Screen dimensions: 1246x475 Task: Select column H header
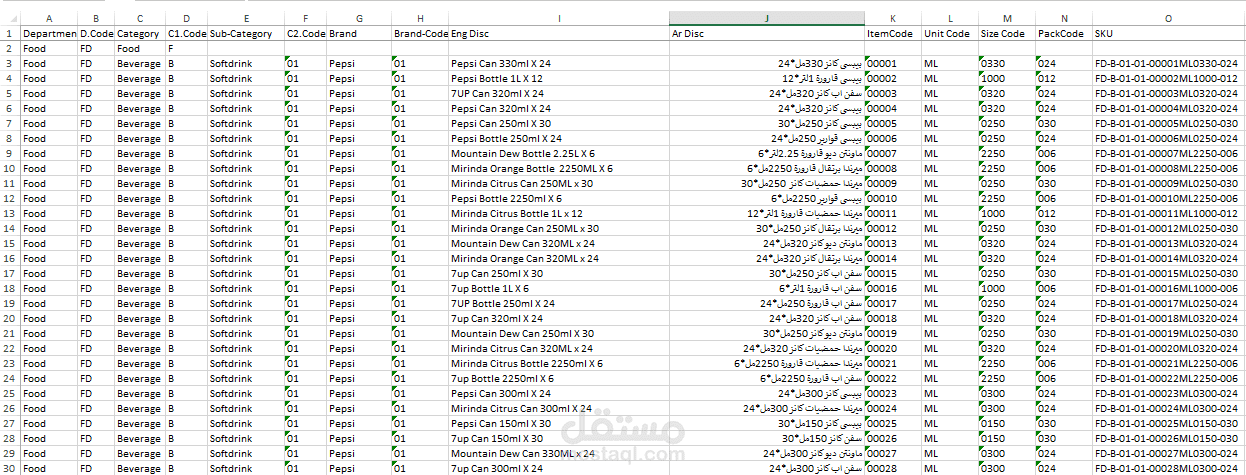click(420, 18)
